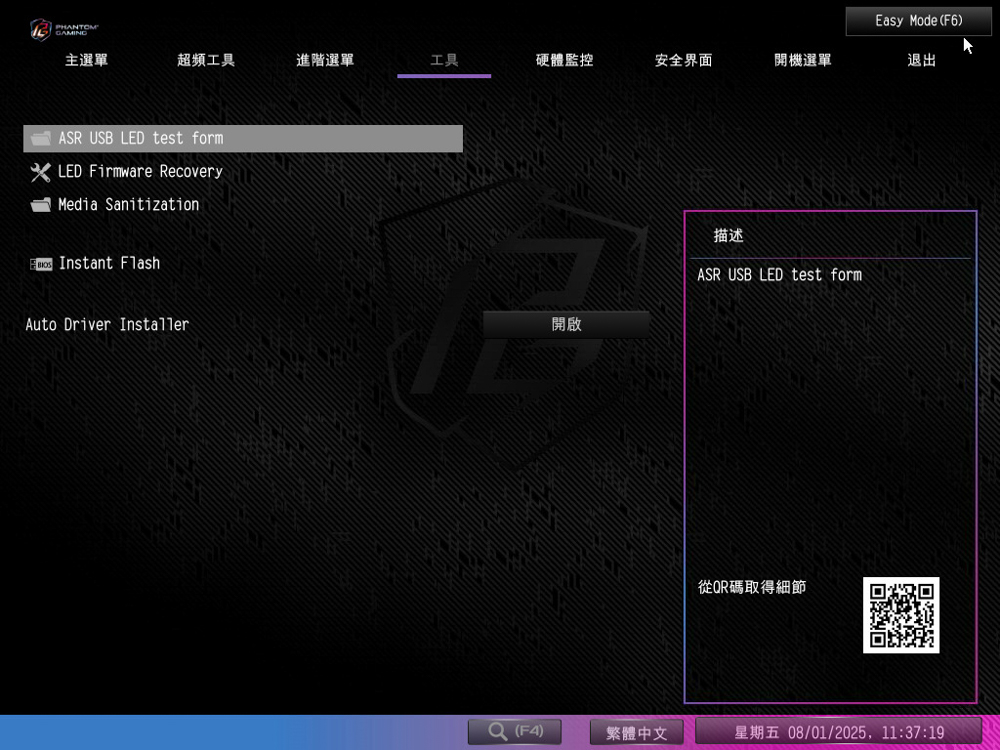The image size is (1000, 750).
Task: Select the 工具 tools tab
Action: [444, 60]
